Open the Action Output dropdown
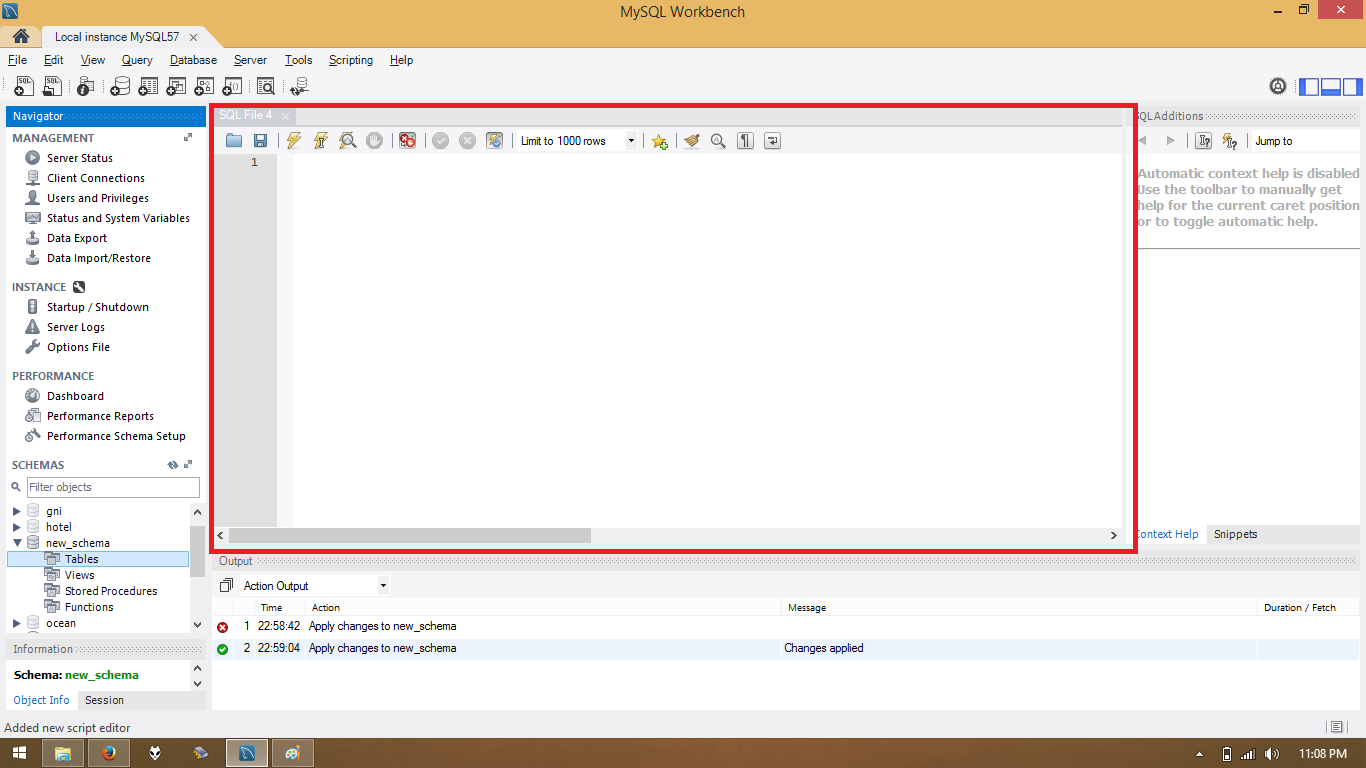Viewport: 1366px width, 768px height. tap(383, 585)
